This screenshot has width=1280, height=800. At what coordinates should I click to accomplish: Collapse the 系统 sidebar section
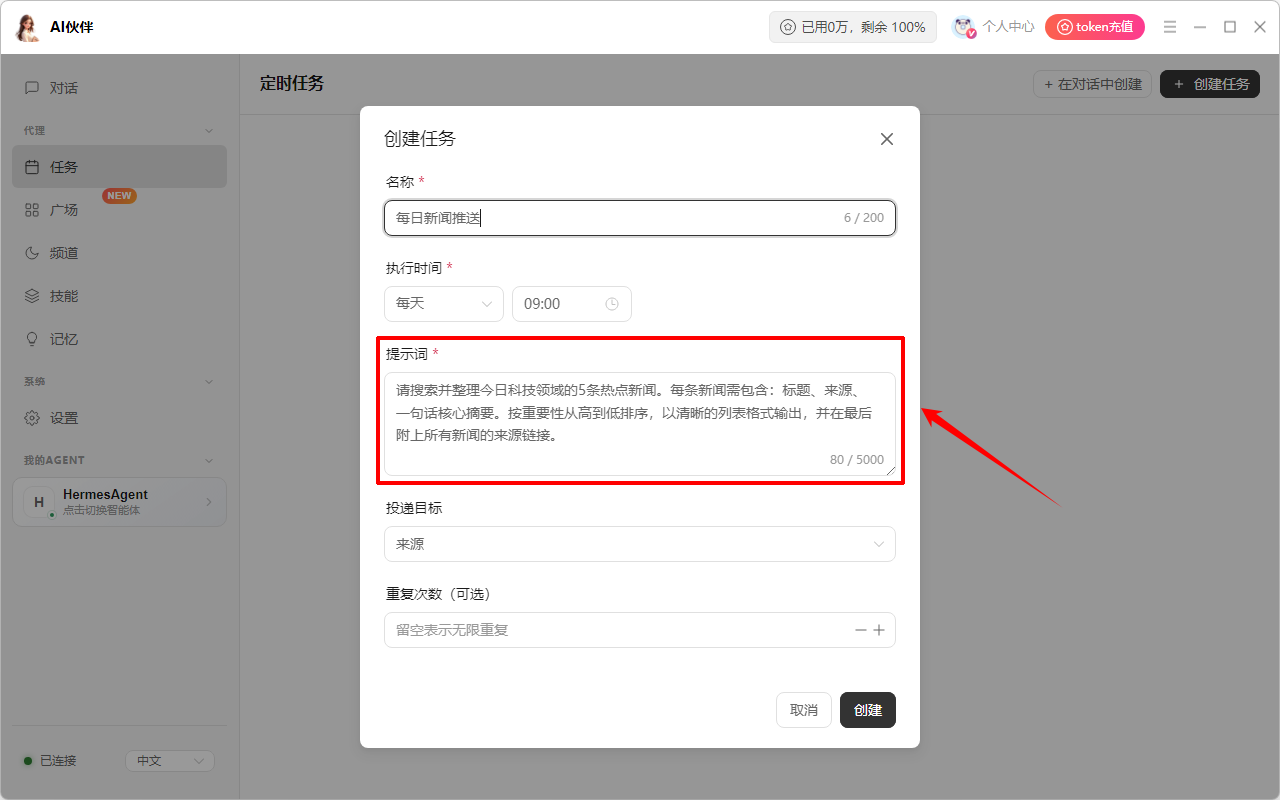pyautogui.click(x=209, y=382)
